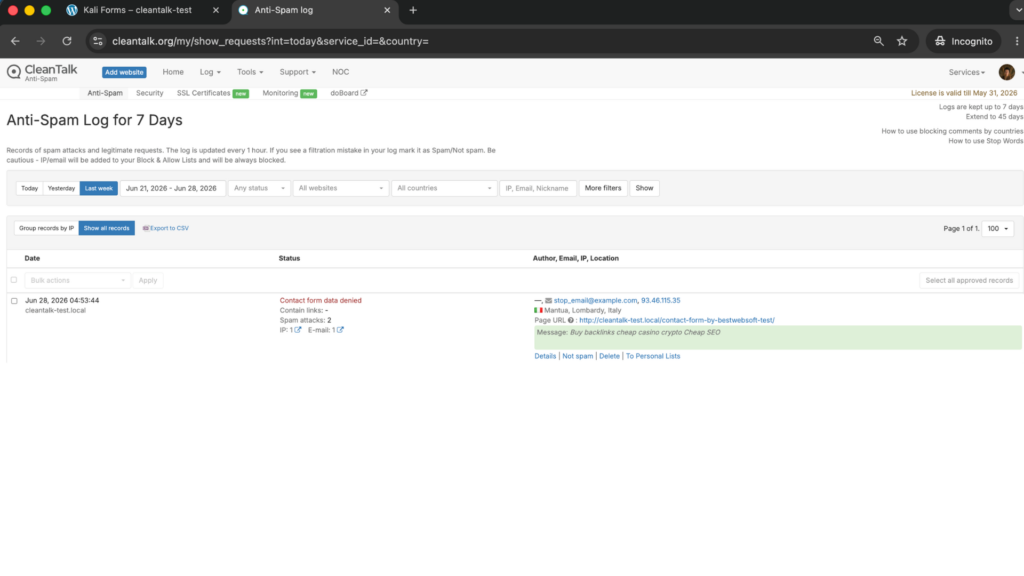Open How to use Stop Words link
Viewport: 1024px width, 576px height.
point(985,140)
